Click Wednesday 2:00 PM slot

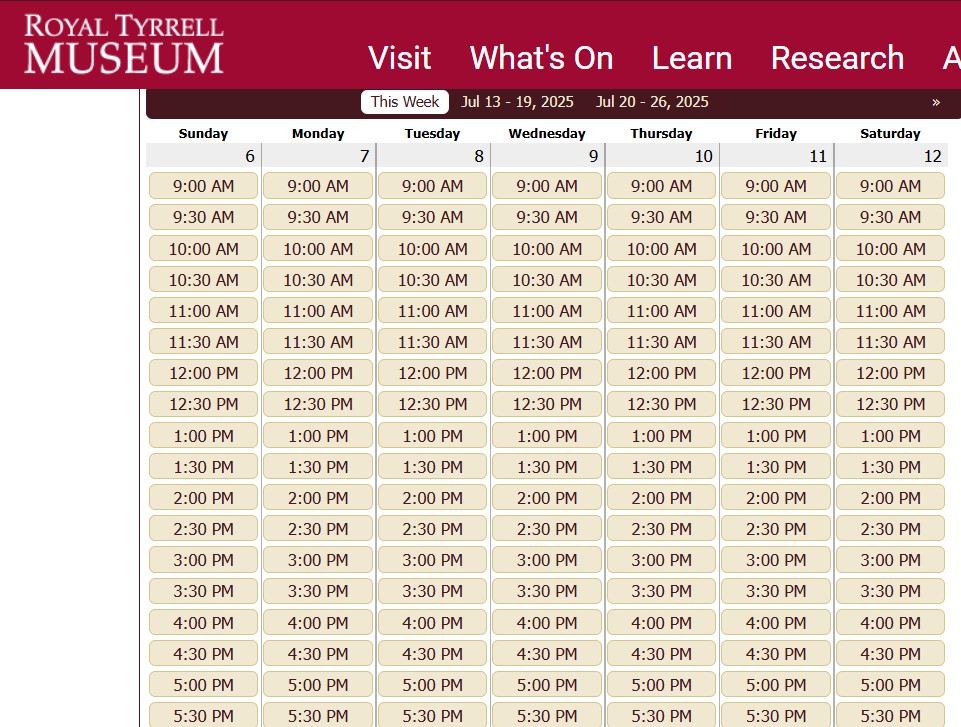(x=547, y=498)
